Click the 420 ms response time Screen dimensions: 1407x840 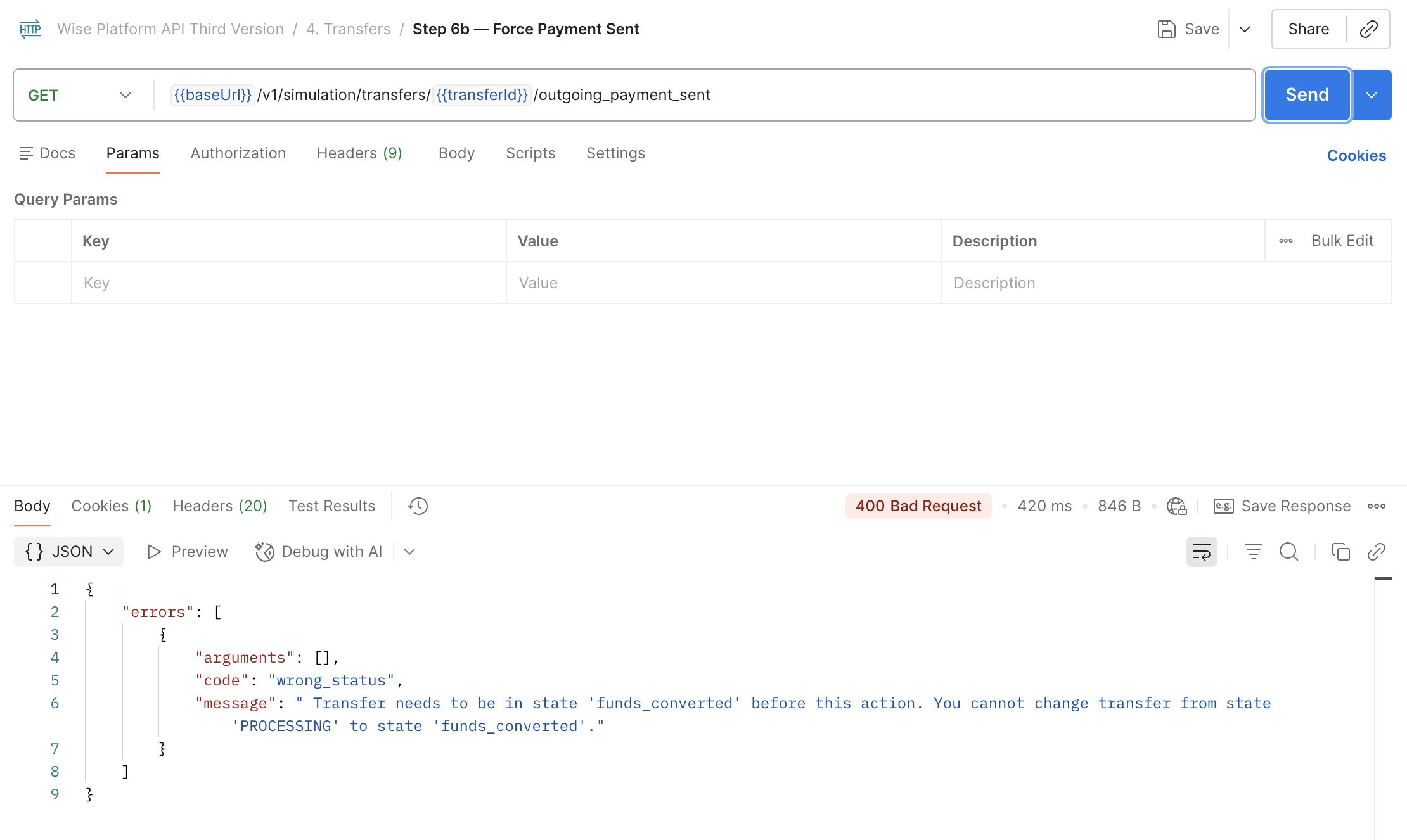pyautogui.click(x=1044, y=506)
